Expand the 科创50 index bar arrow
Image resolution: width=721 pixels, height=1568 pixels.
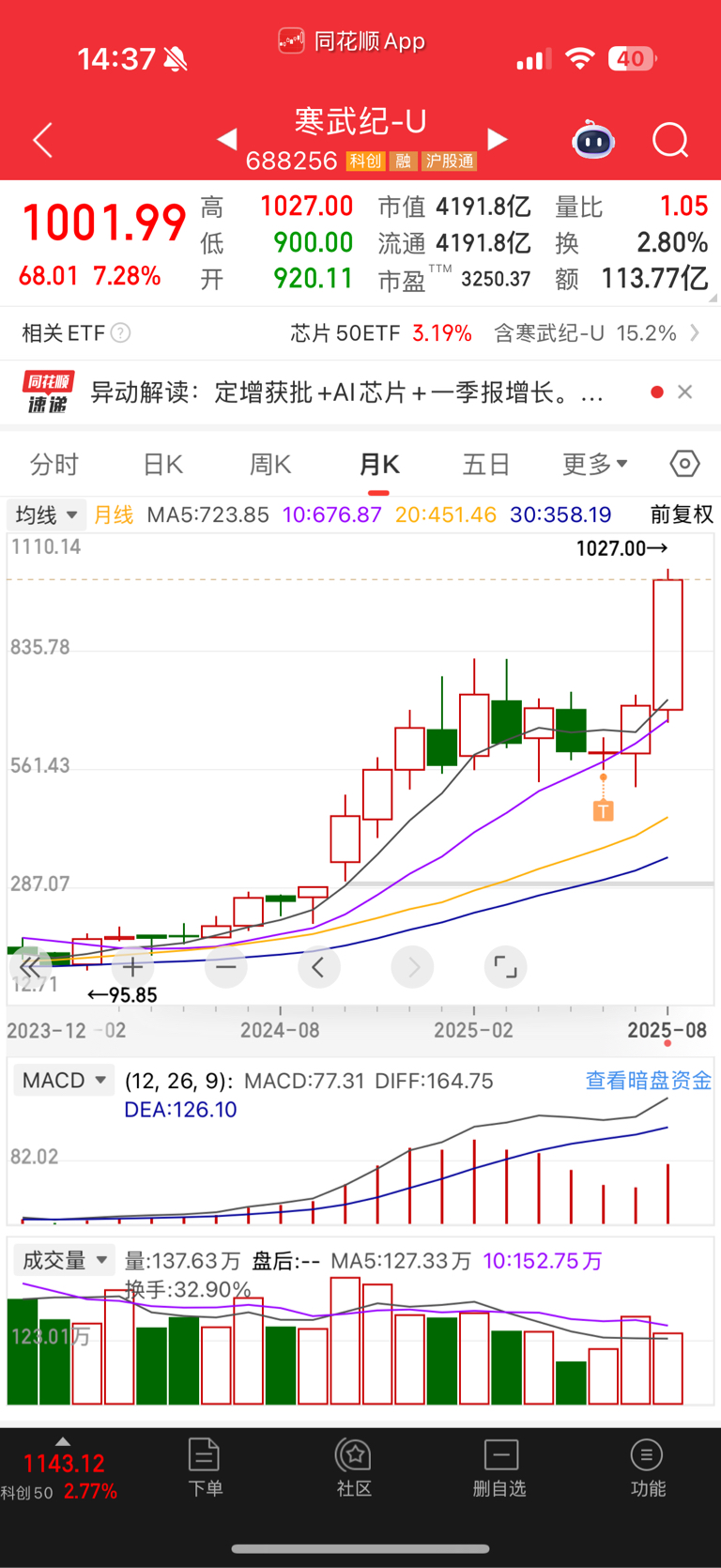[62, 1441]
